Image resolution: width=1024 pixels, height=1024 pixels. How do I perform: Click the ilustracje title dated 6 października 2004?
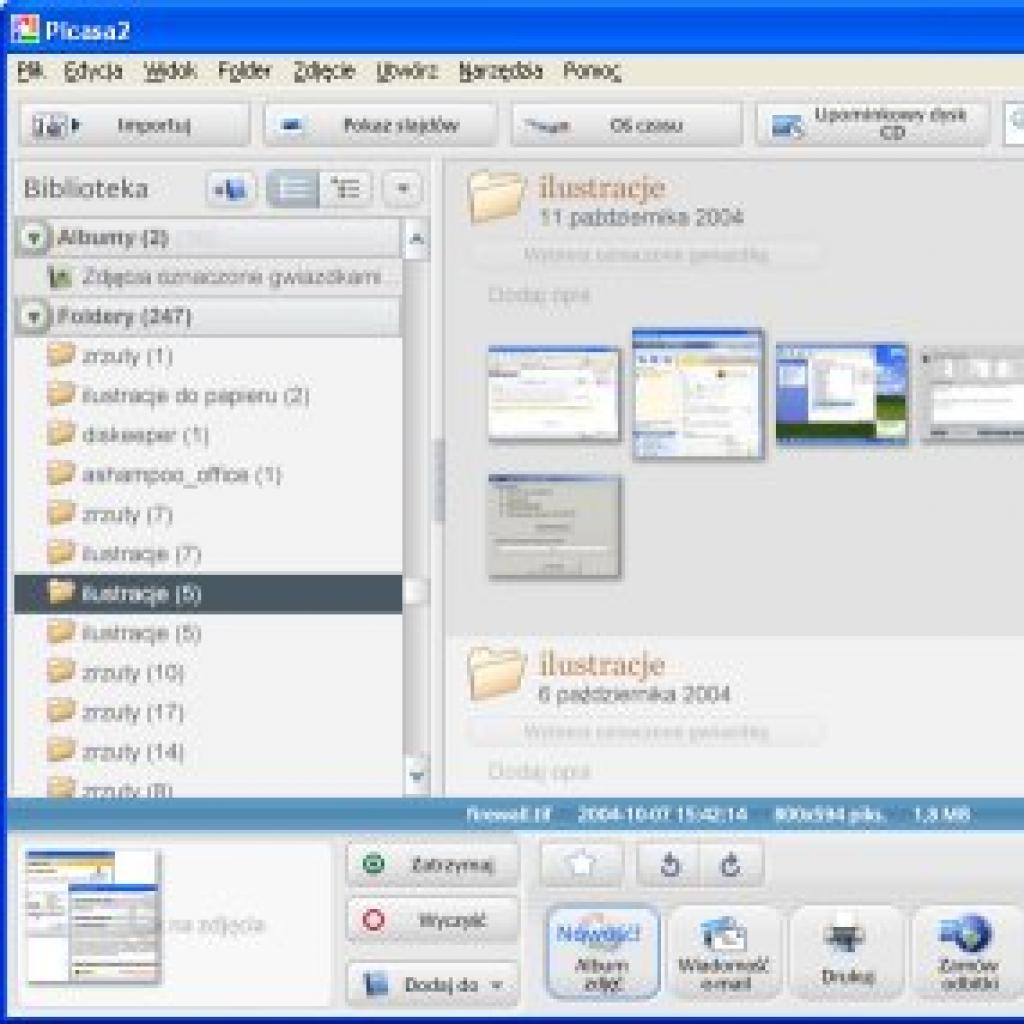(601, 665)
